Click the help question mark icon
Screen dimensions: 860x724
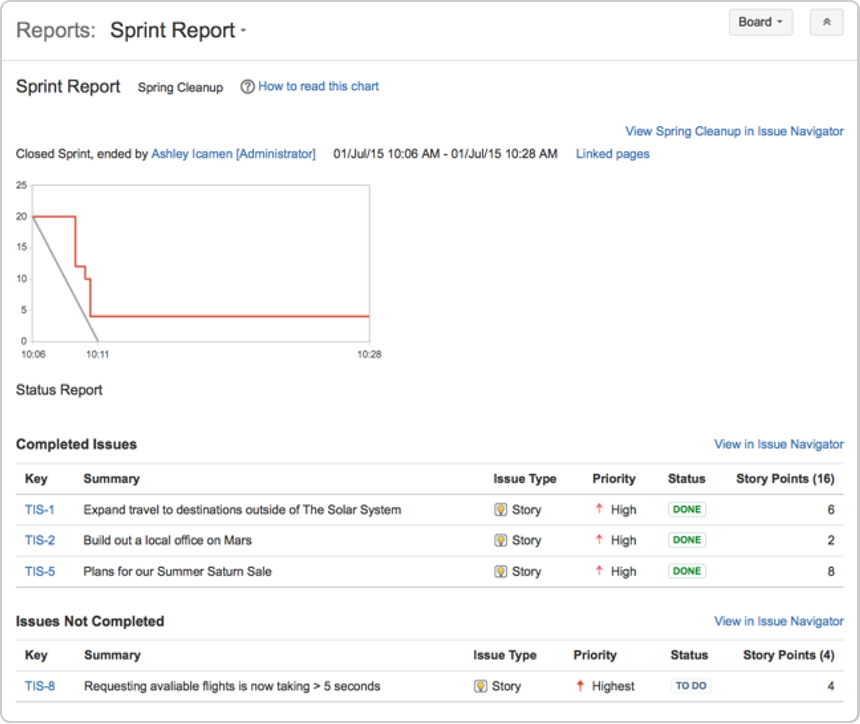pyautogui.click(x=247, y=87)
